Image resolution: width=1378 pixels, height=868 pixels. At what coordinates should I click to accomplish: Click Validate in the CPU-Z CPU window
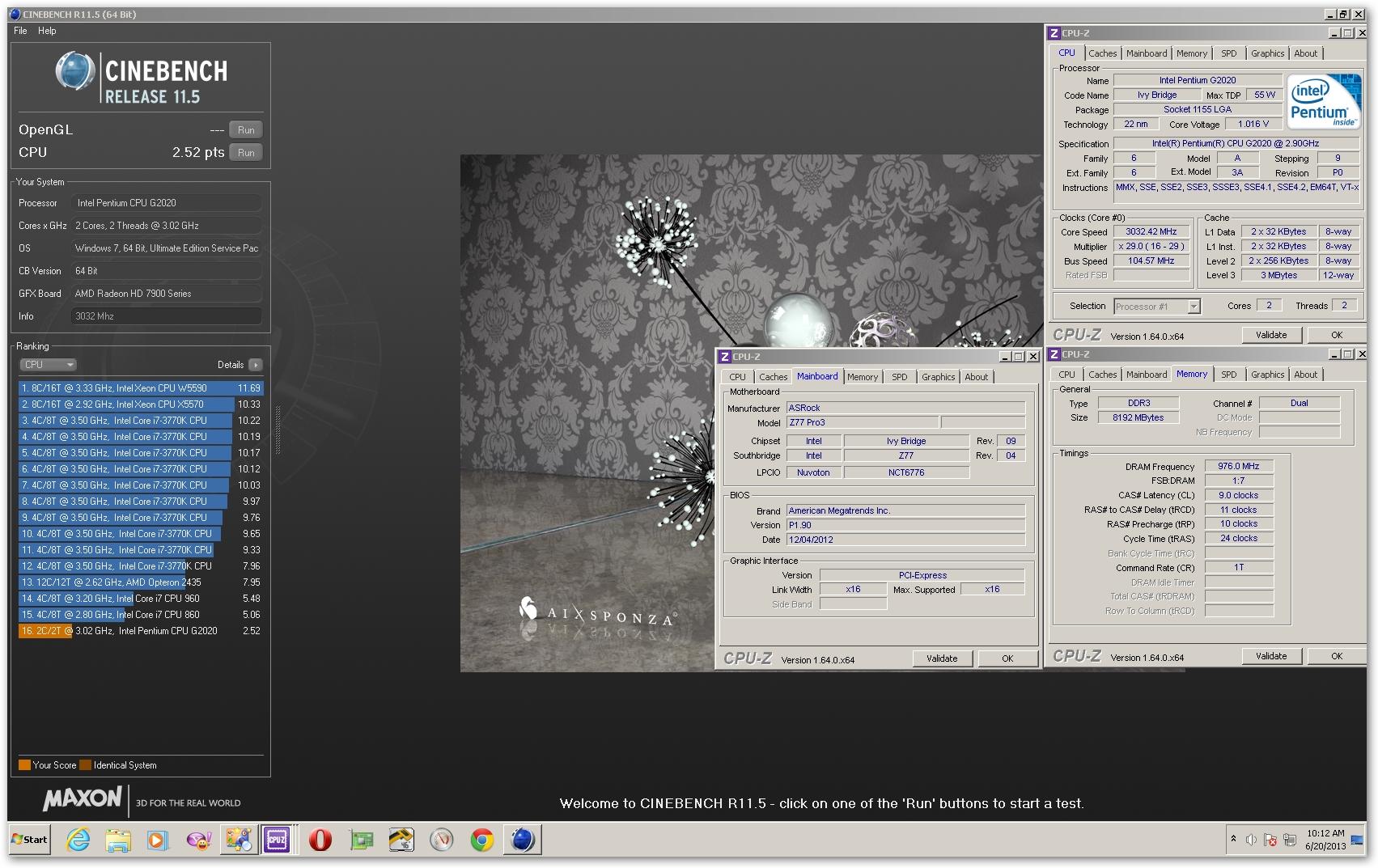click(x=1270, y=335)
